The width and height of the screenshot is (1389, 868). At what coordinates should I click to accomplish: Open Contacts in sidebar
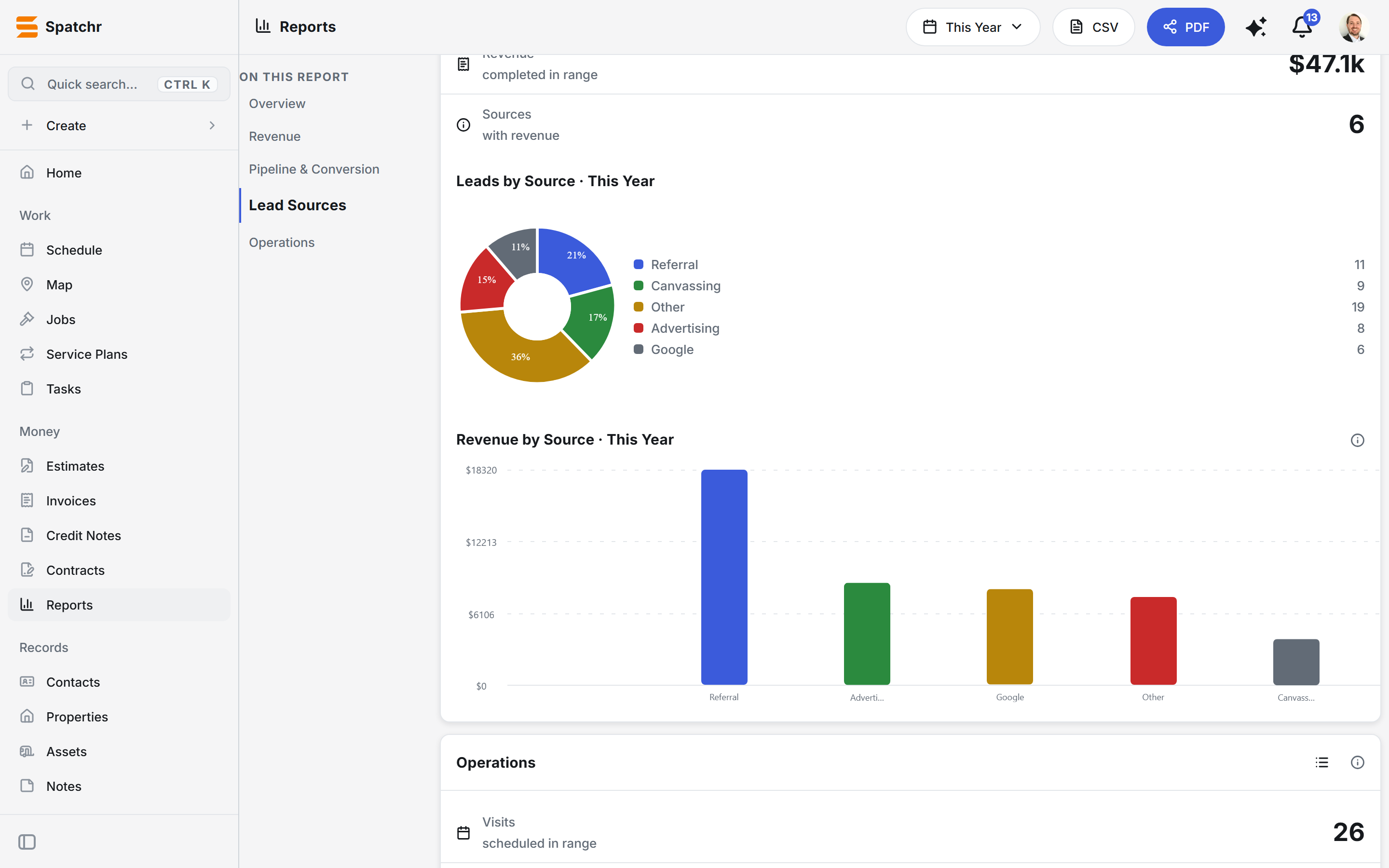119,682
